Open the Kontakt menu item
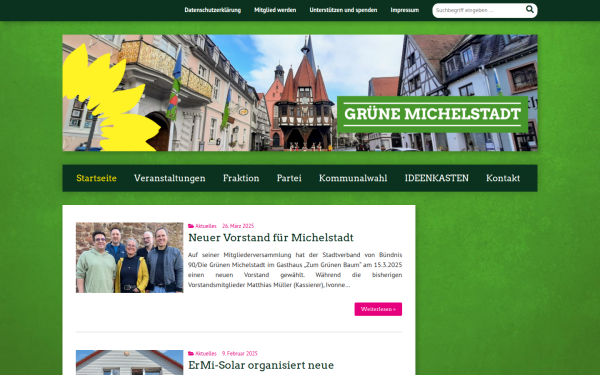This screenshot has width=600, height=375. 503,178
